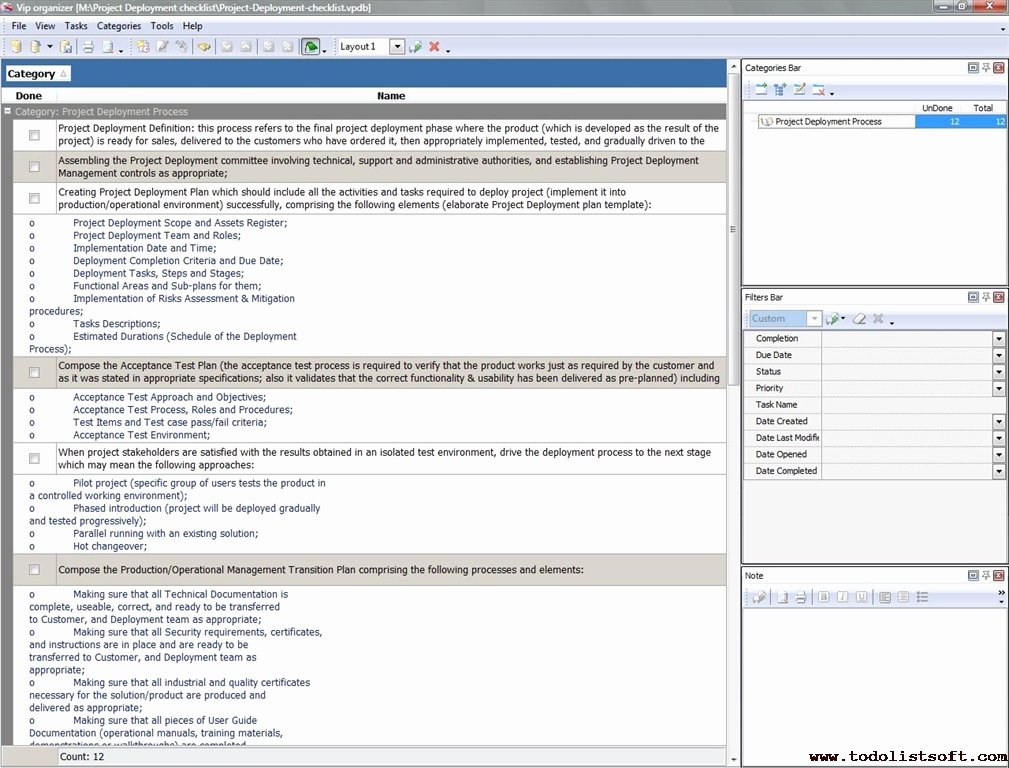Open the Status filter dropdown
1009x768 pixels.
tap(999, 372)
